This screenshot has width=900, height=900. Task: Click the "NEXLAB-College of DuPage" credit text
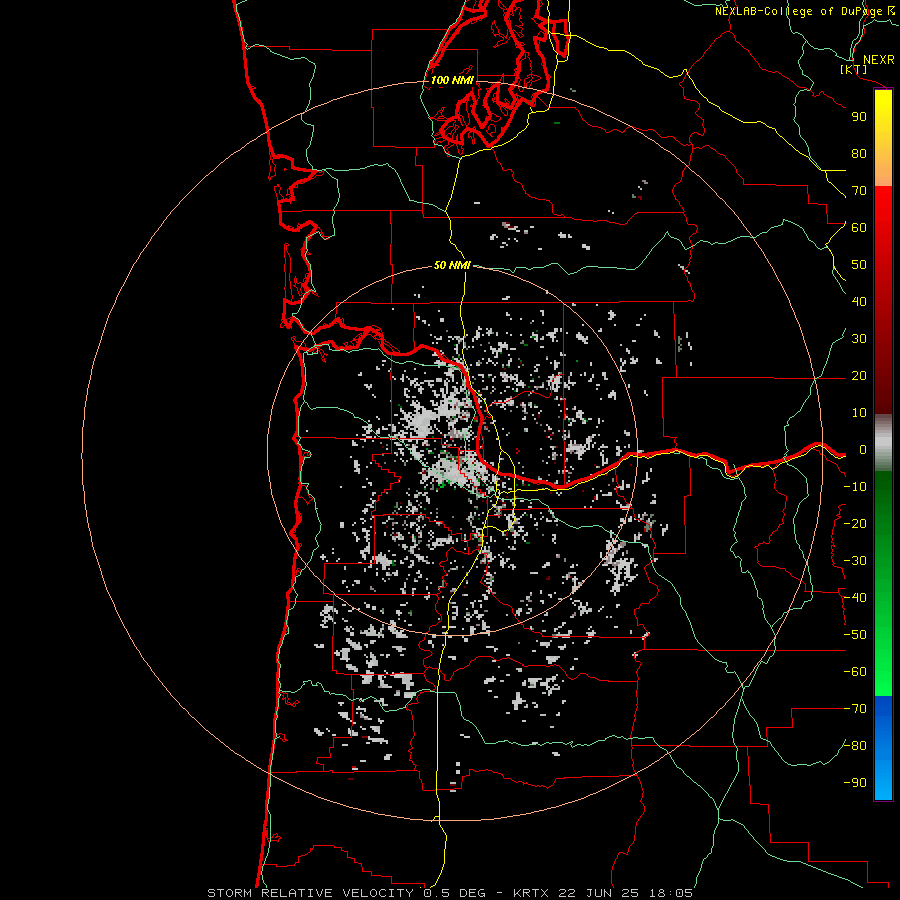[x=798, y=11]
